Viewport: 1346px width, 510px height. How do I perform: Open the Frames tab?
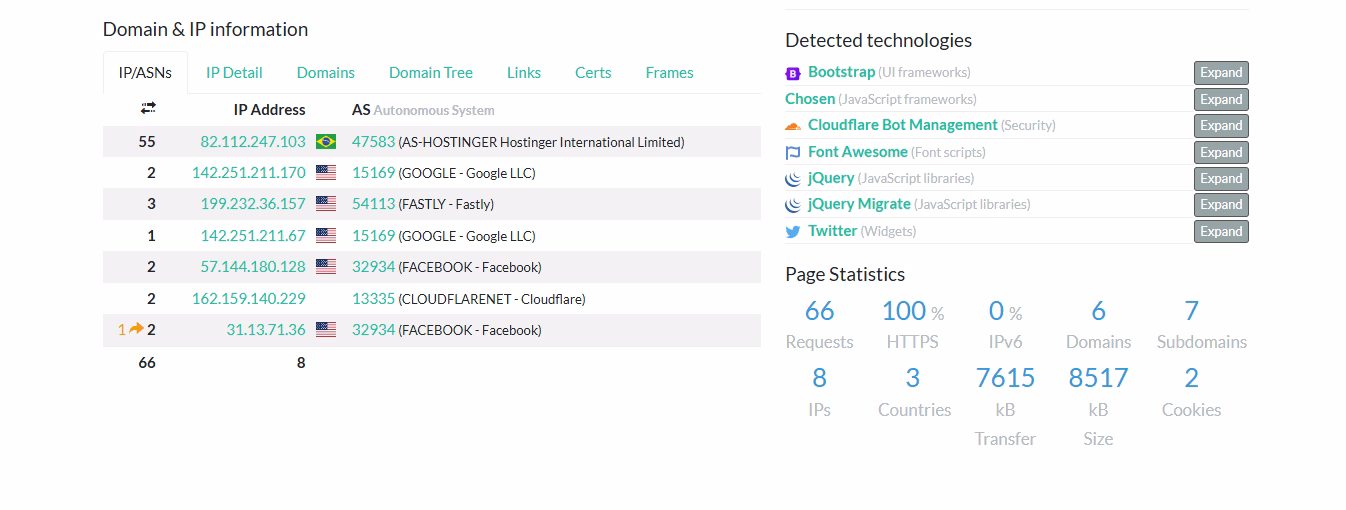coord(669,73)
